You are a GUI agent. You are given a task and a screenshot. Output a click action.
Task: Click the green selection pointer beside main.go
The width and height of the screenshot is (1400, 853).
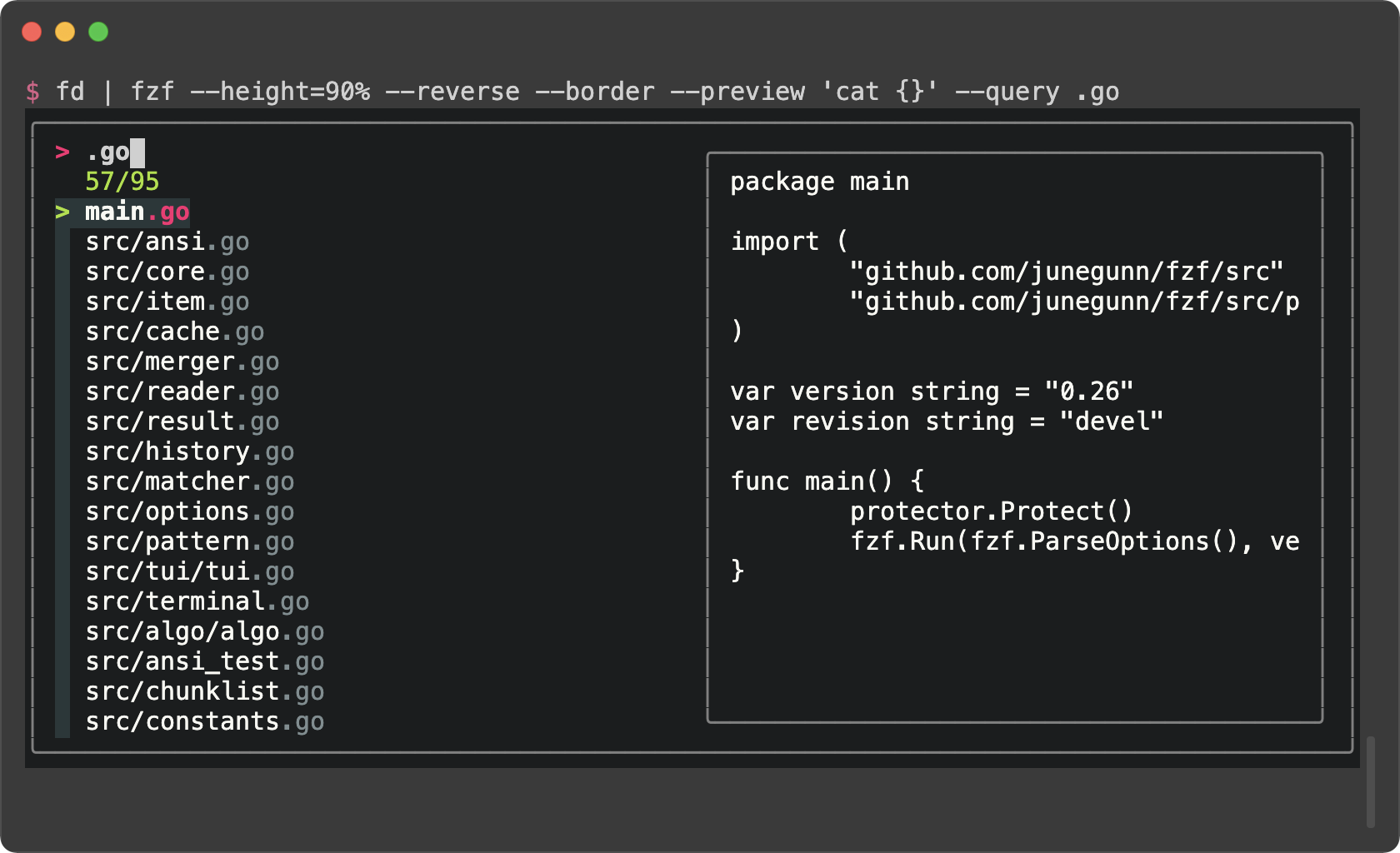click(x=62, y=212)
